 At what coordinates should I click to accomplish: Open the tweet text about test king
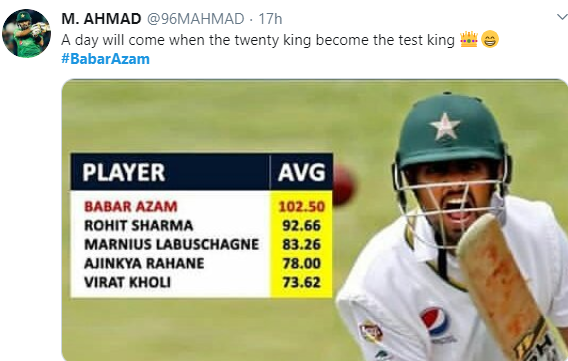point(258,40)
